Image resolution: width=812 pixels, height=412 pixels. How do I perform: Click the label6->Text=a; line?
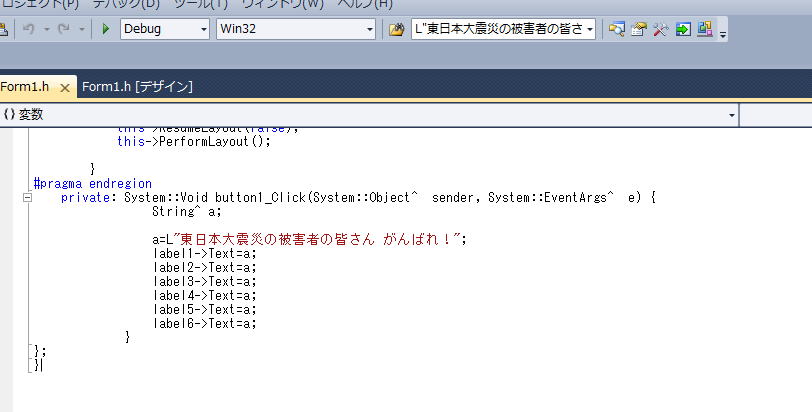(x=205, y=323)
